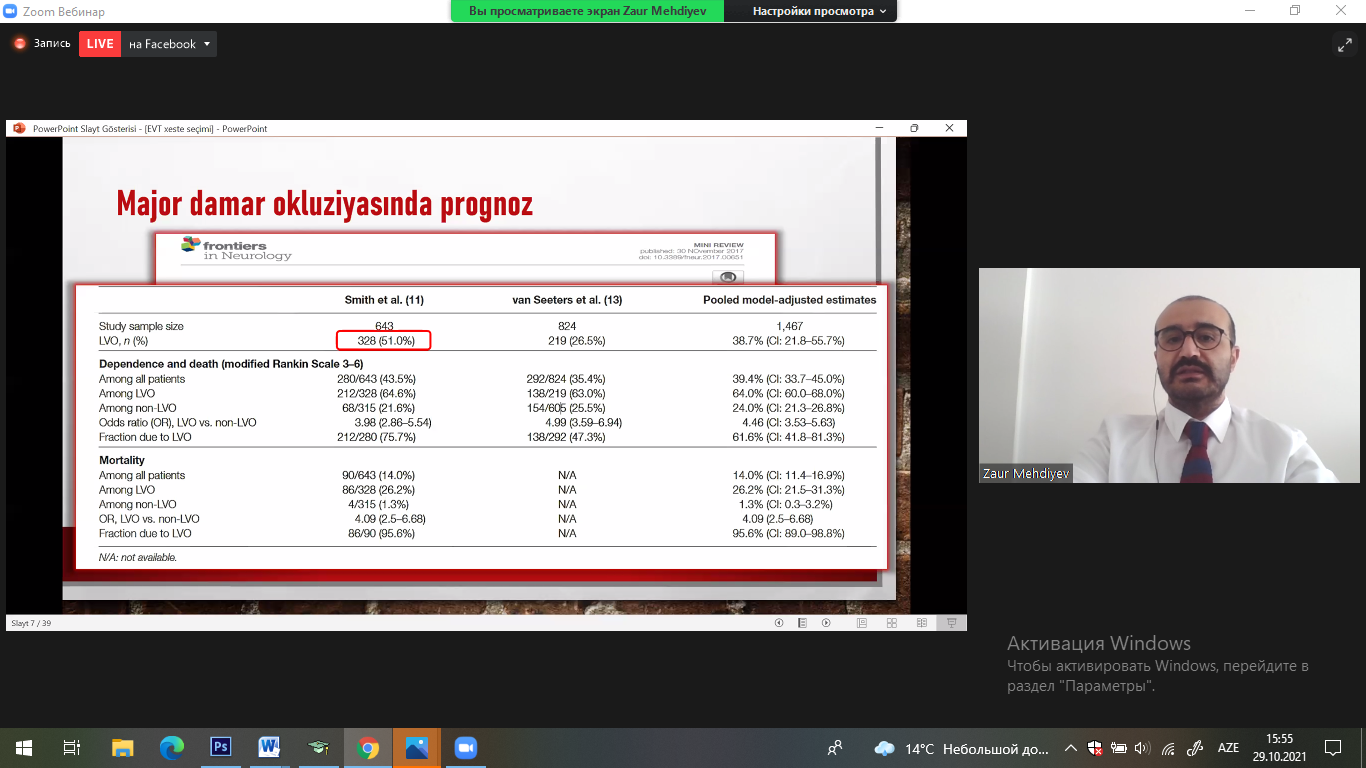
Task: Switch to Slide Sorter view
Action: (892, 623)
